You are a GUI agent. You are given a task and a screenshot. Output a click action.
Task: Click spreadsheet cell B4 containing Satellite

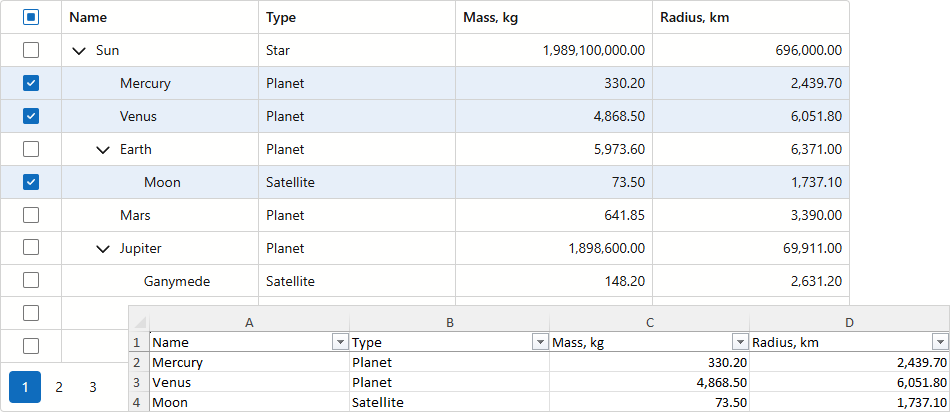tap(450, 402)
